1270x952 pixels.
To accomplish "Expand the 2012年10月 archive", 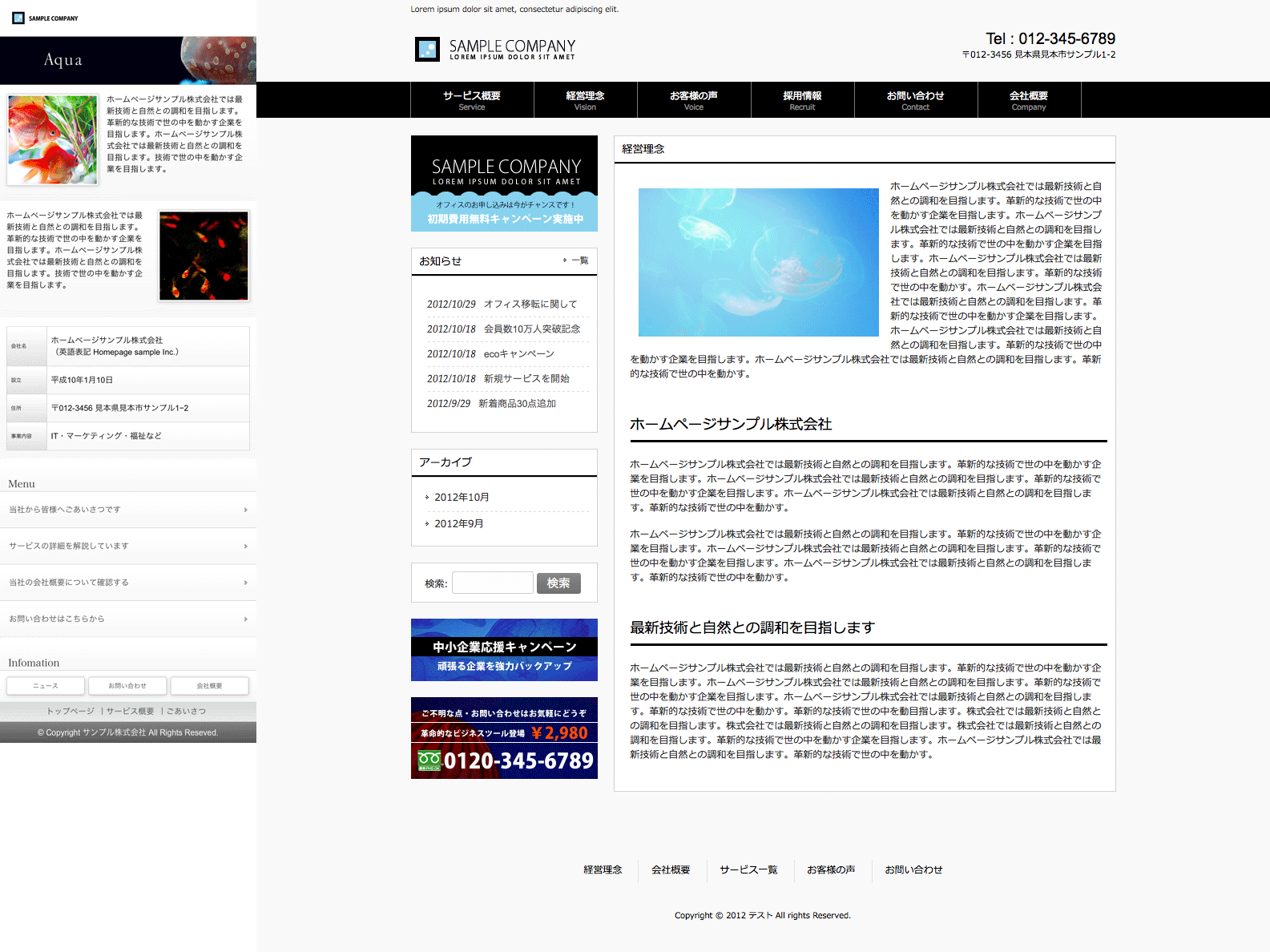I will coord(462,498).
